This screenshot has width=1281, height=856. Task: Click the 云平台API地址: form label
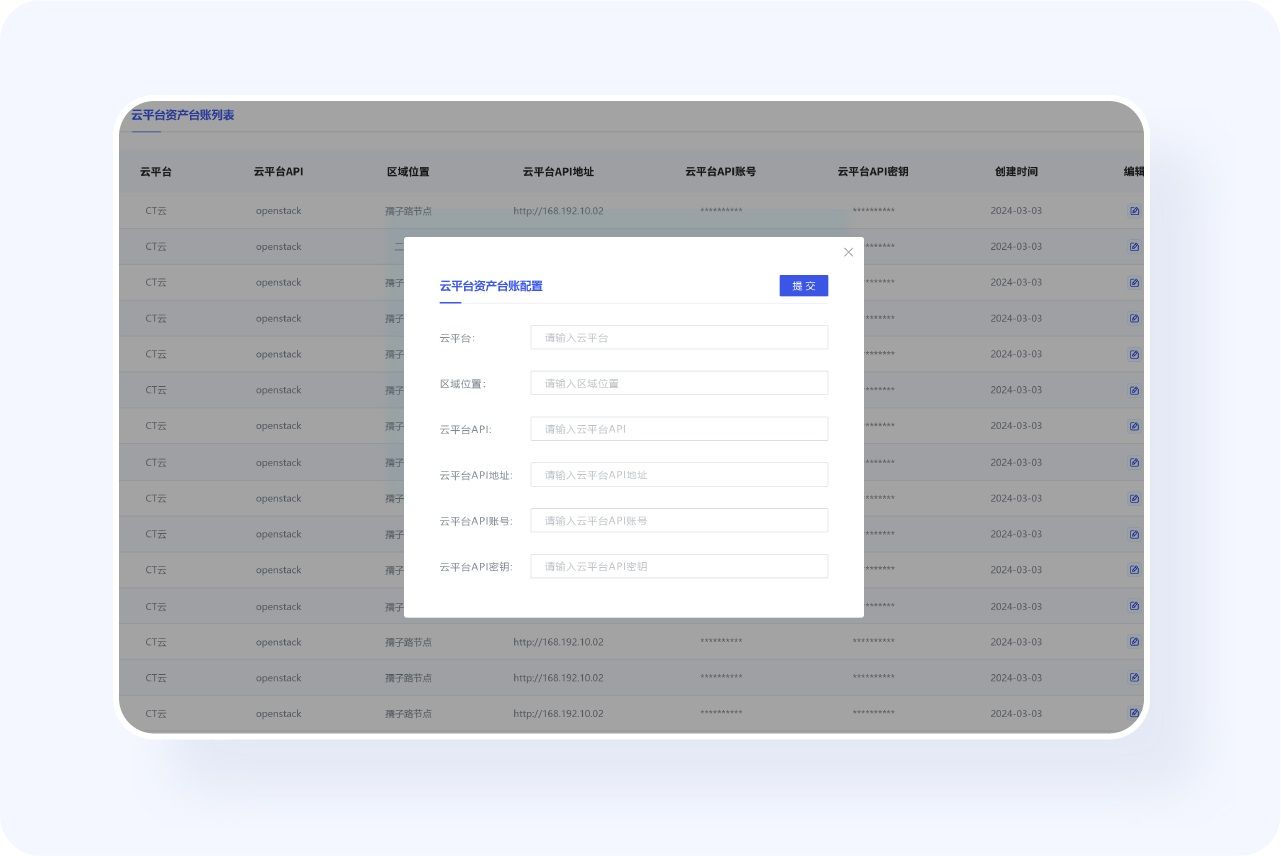tap(476, 476)
